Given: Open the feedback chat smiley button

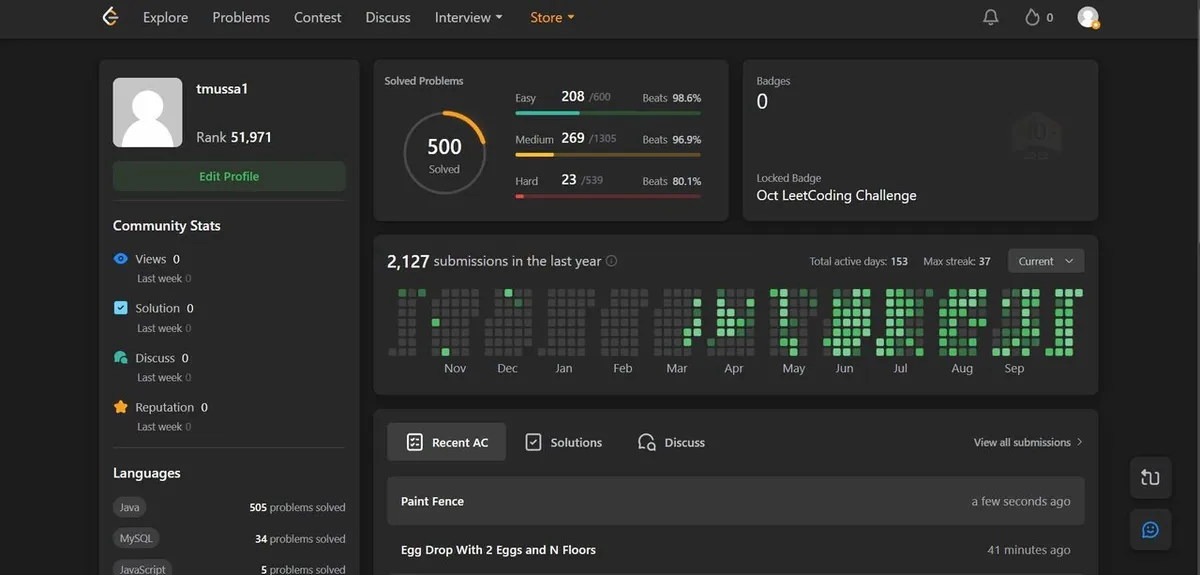Looking at the screenshot, I should pos(1150,529).
